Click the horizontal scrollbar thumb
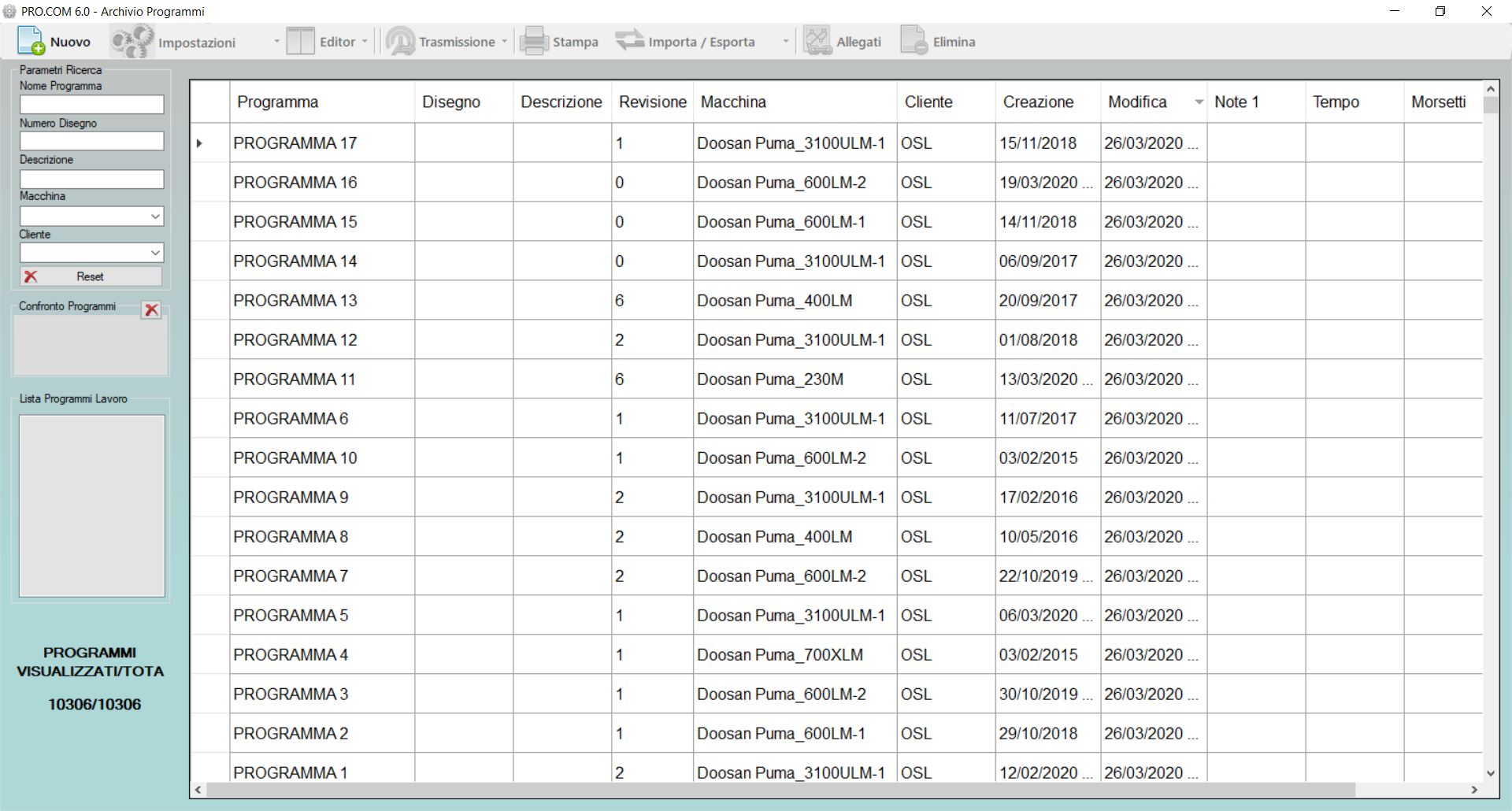 (781, 790)
